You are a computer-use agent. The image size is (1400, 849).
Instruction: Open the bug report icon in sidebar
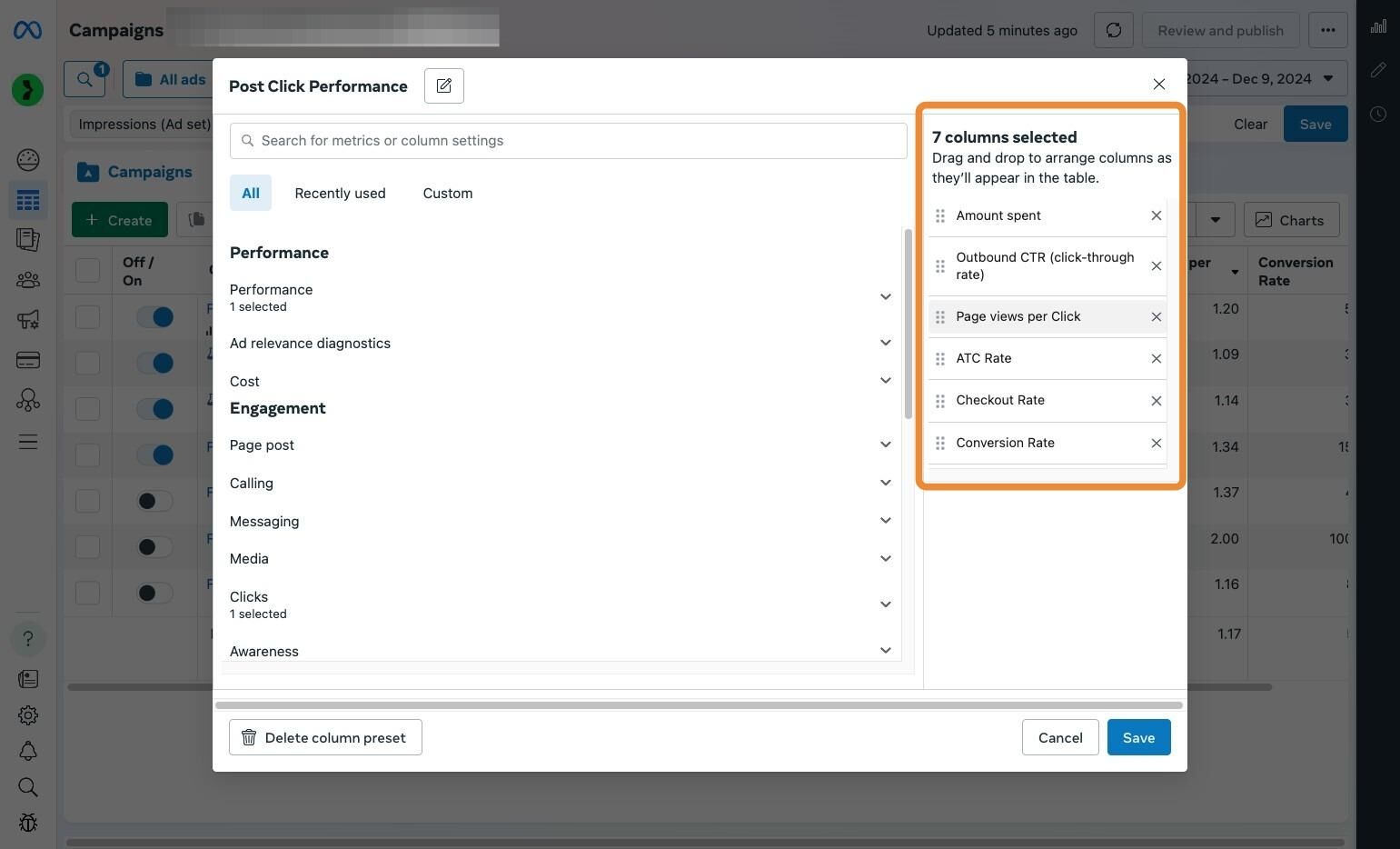pyautogui.click(x=28, y=823)
